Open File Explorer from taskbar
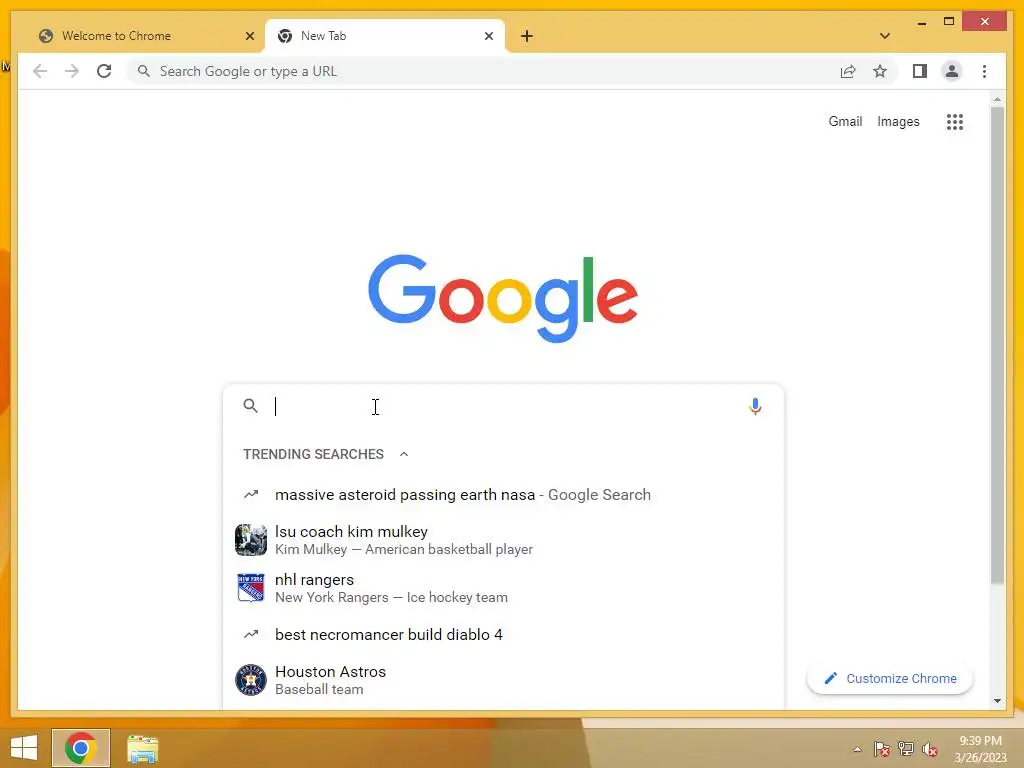 click(x=142, y=748)
